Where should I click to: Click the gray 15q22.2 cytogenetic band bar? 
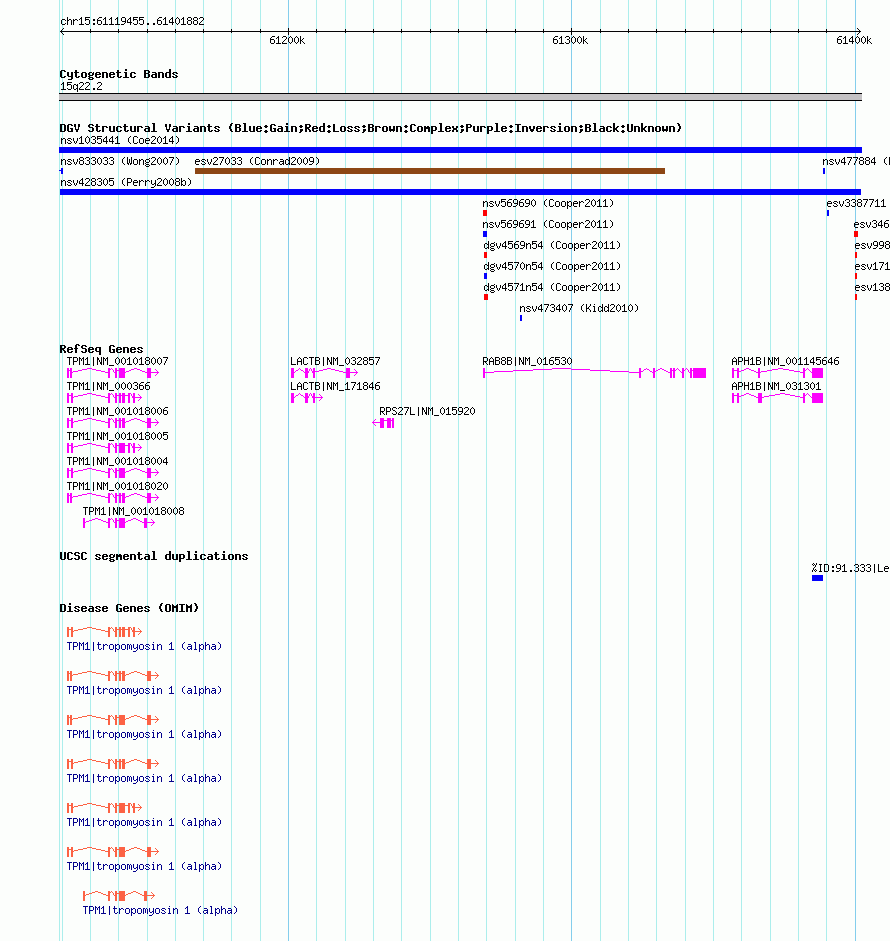pos(460,97)
